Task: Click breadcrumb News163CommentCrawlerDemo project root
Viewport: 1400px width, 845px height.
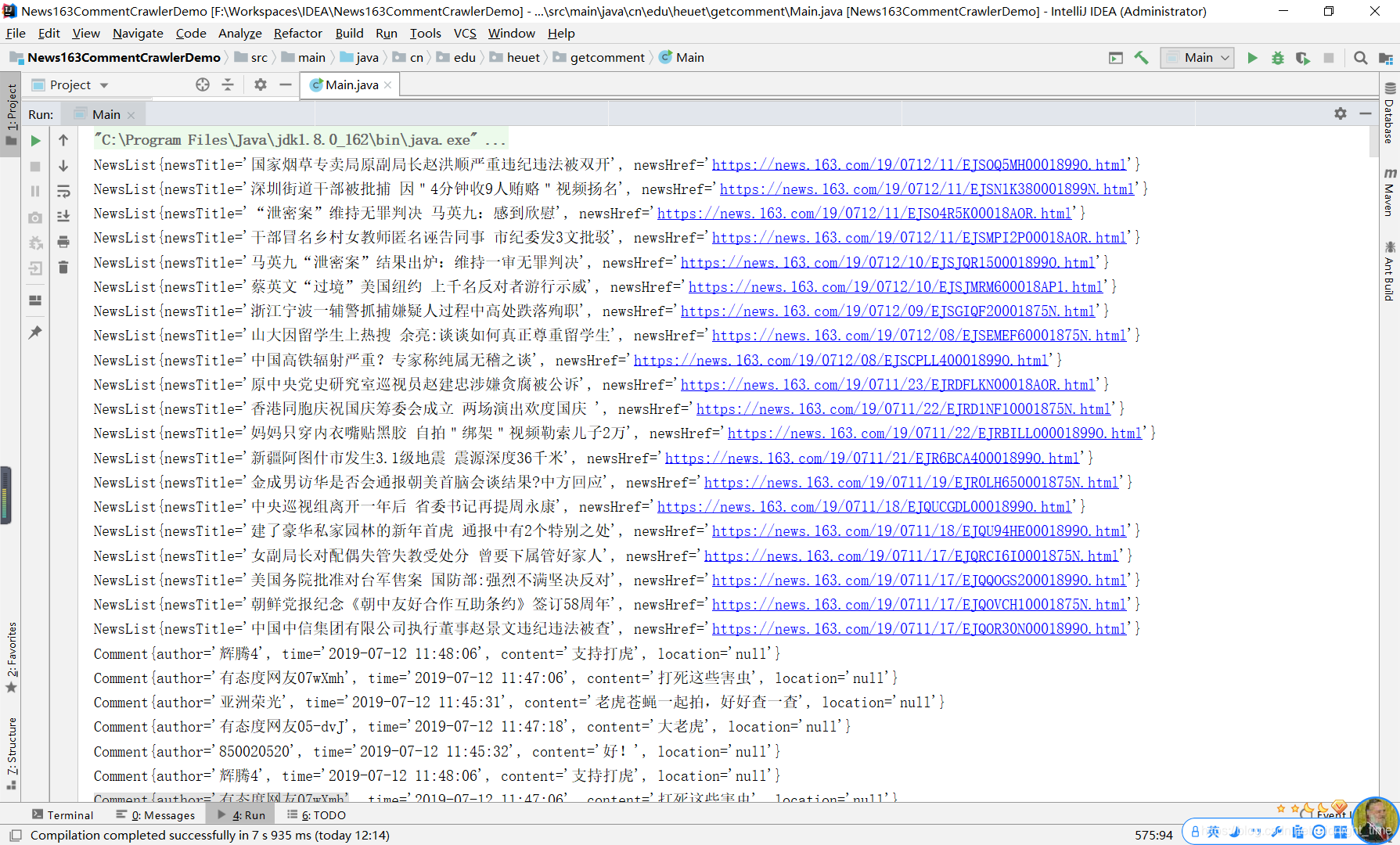Action: coord(115,58)
